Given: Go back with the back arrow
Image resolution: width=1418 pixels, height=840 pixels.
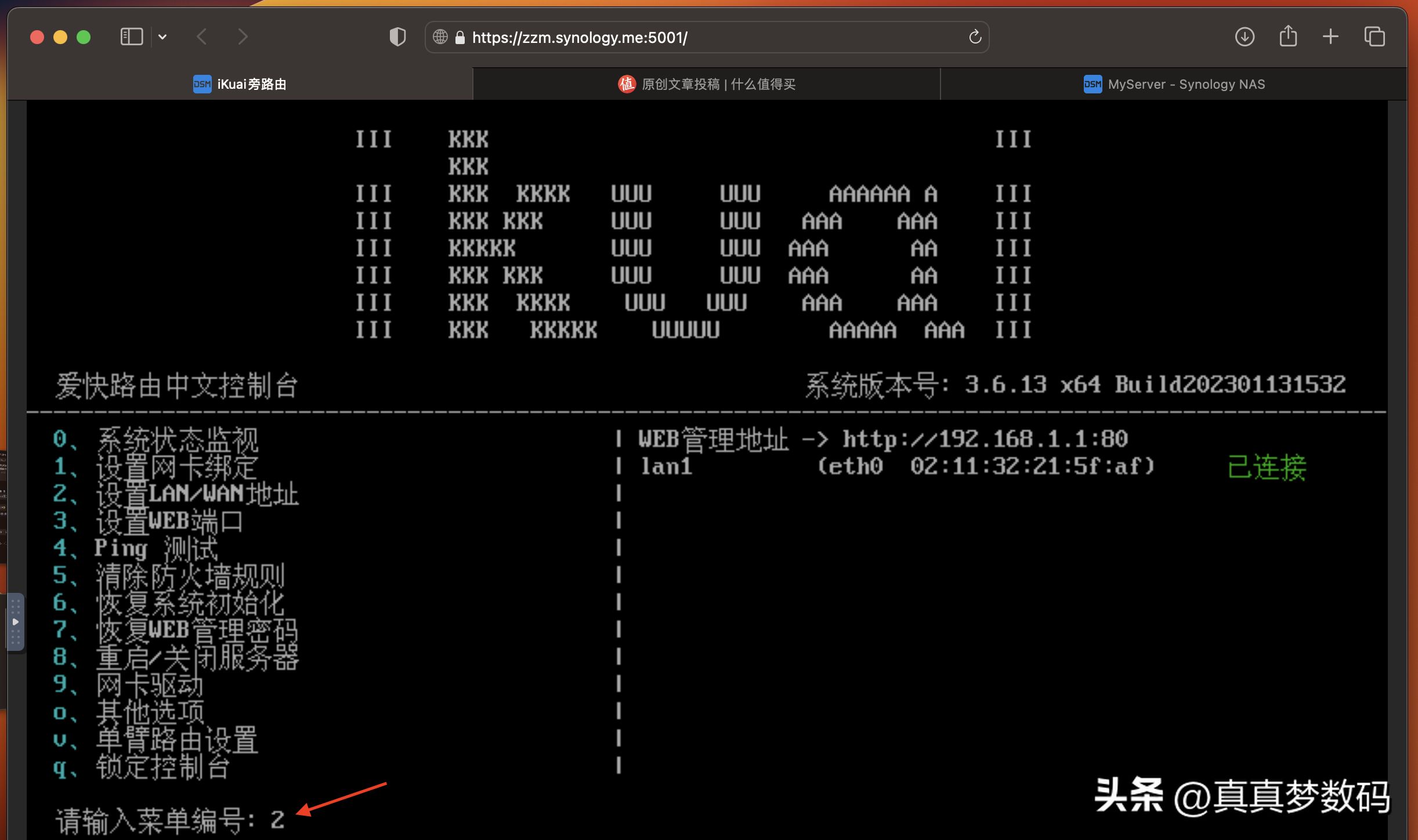Looking at the screenshot, I should coord(202,37).
